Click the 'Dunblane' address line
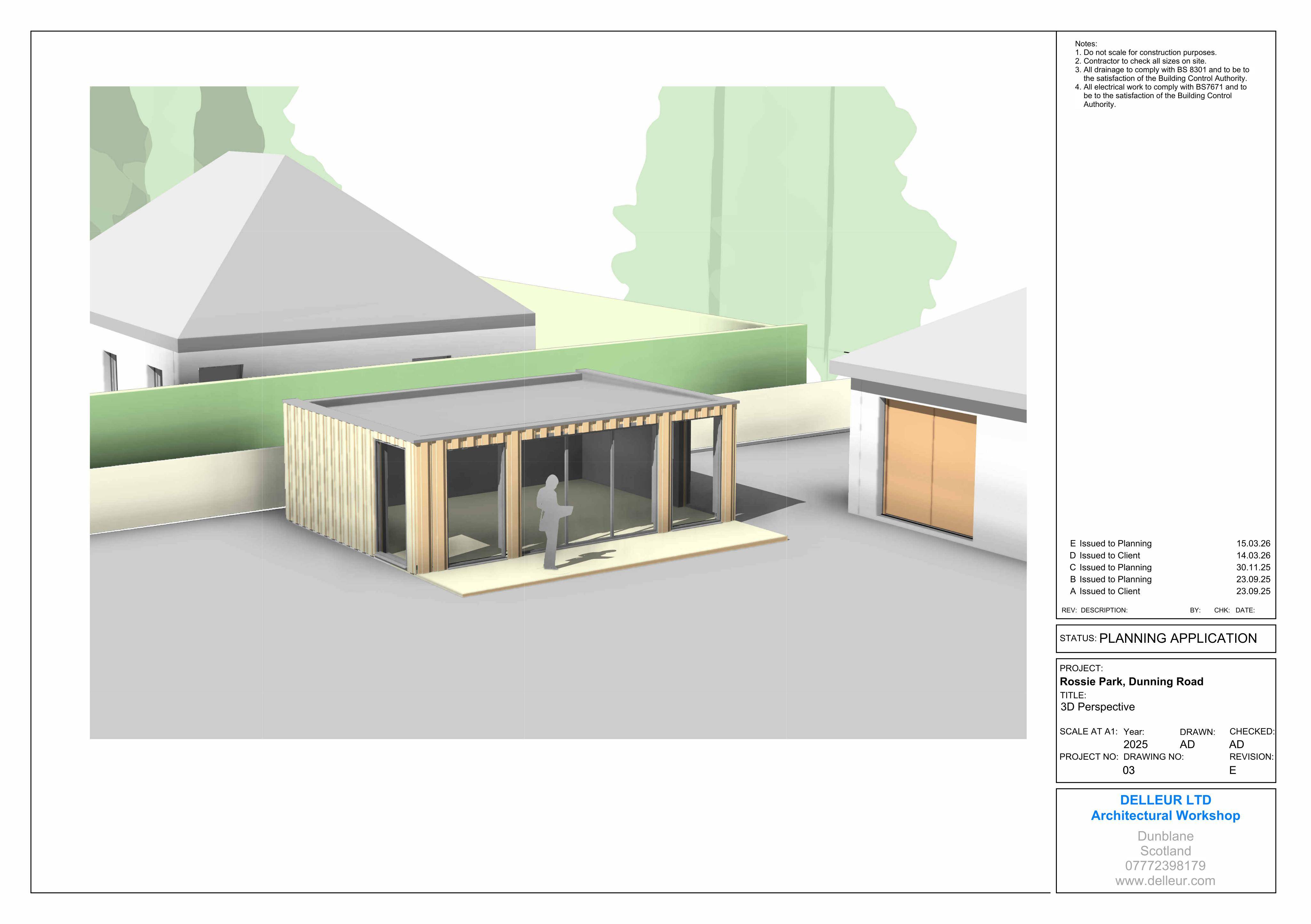Screen dimensions: 1311x924 tap(1165, 836)
